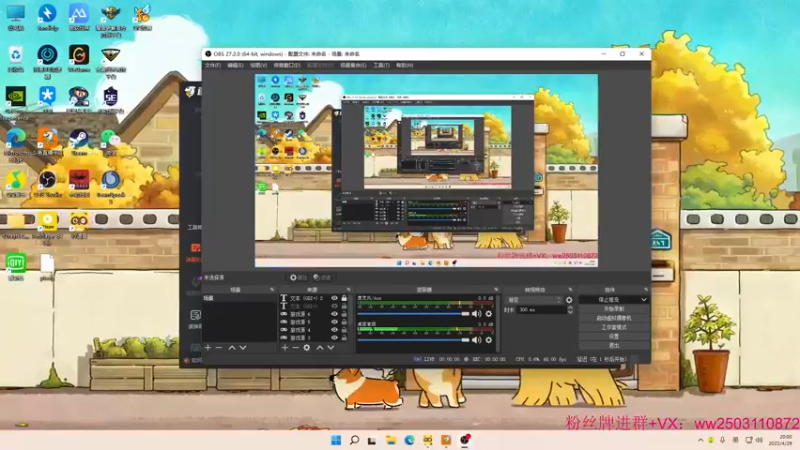Show hidden system tray icons chevron
This screenshot has height=450, width=800.
[x=701, y=440]
